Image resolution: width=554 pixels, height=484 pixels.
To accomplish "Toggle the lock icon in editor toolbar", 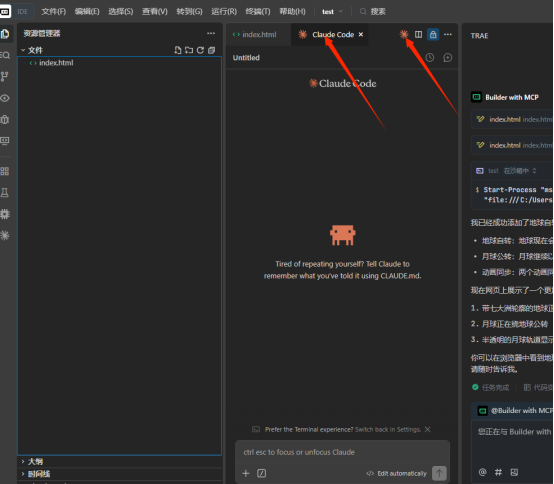I will click(433, 34).
